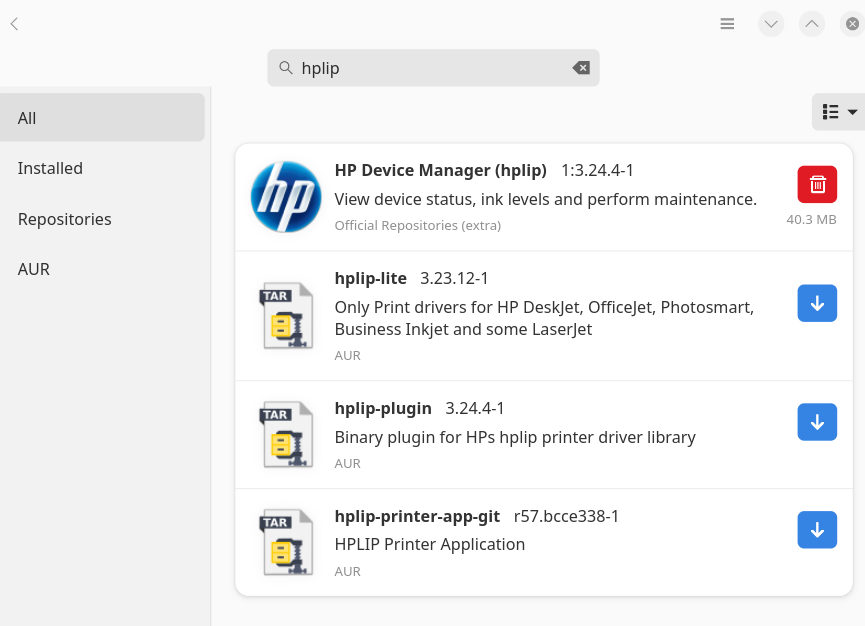
Task: Select the Installed sidebar category
Action: [x=103, y=168]
